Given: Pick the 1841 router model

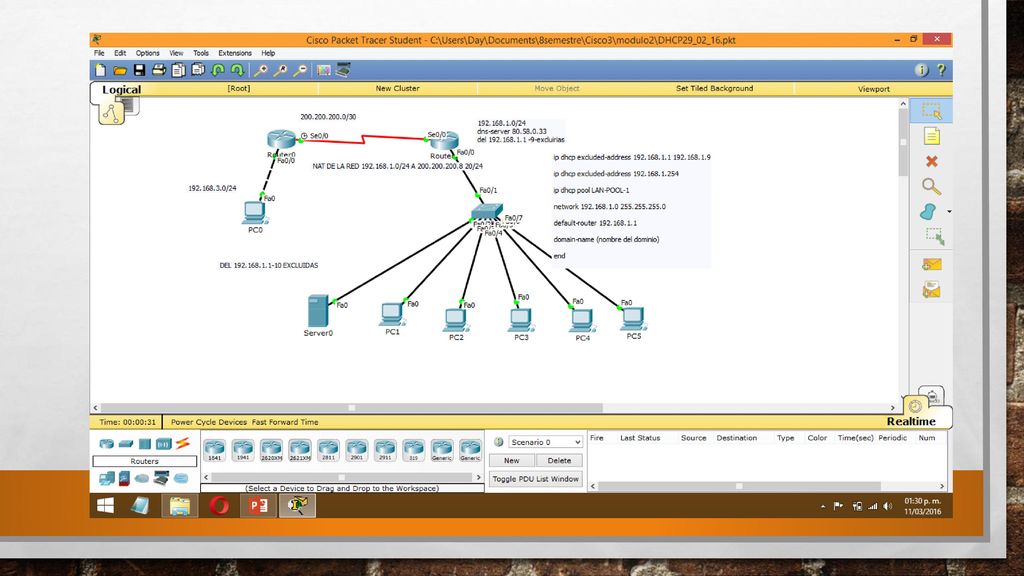Looking at the screenshot, I should [x=214, y=450].
